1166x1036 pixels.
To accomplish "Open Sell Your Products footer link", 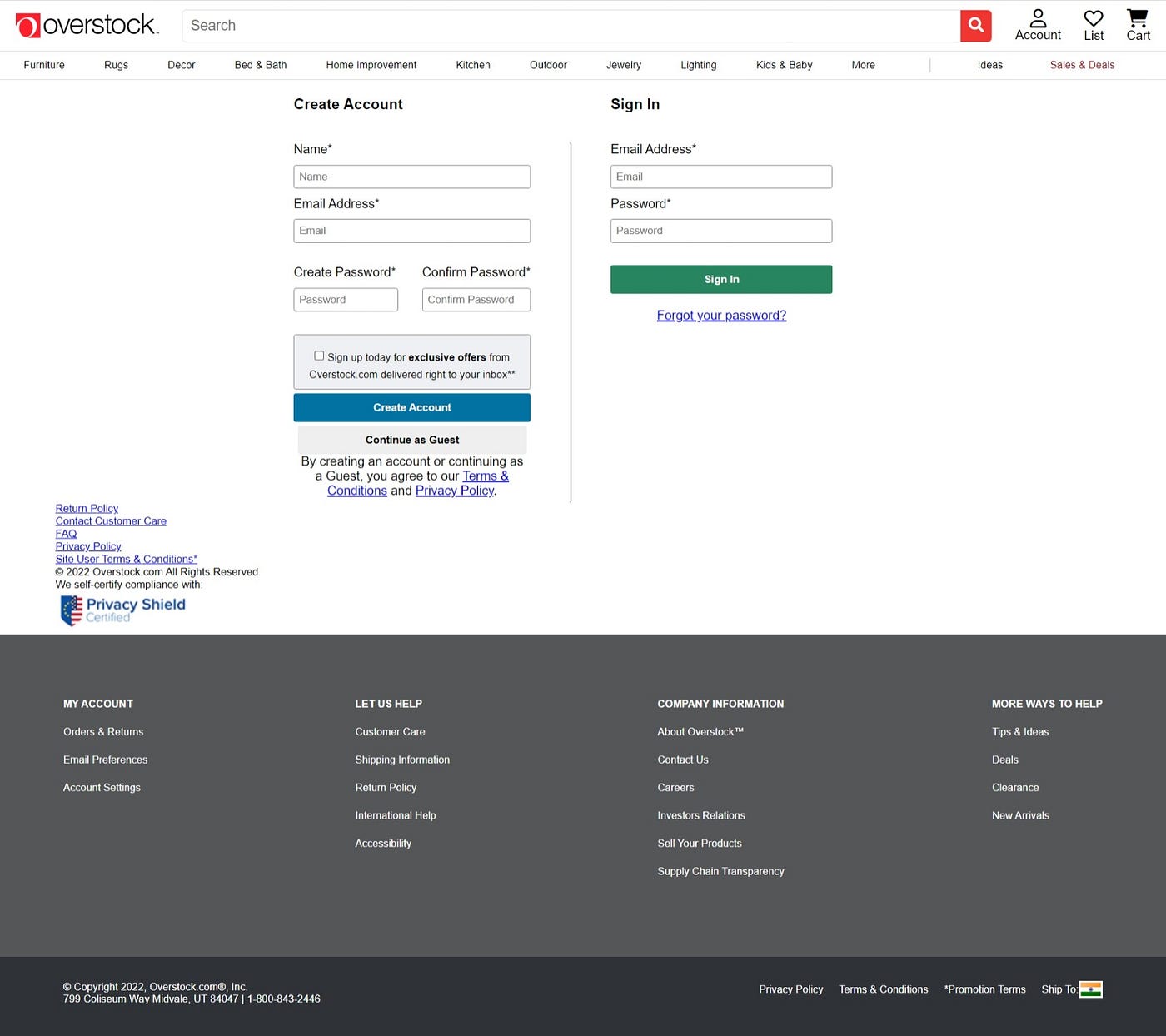I will (x=700, y=844).
